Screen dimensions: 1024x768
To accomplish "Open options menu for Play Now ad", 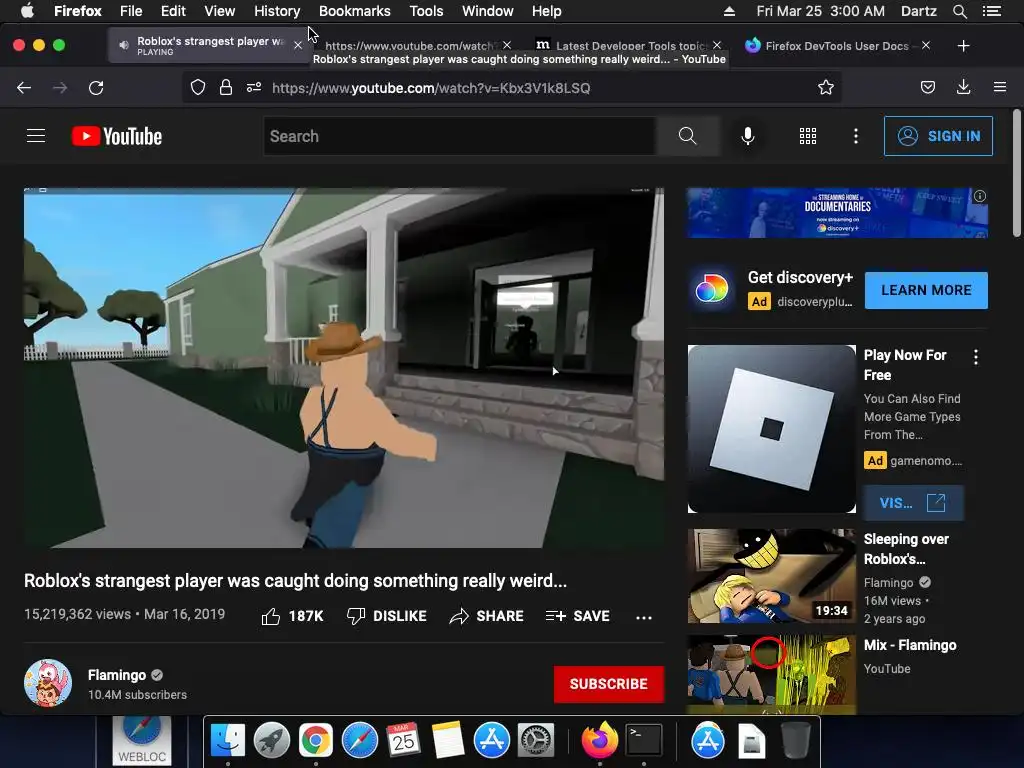I will [976, 357].
